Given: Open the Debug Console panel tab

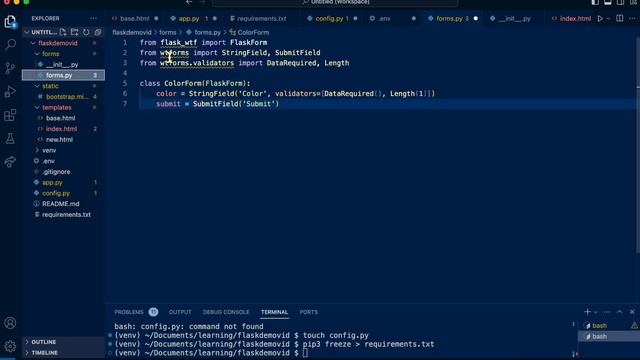Looking at the screenshot, I should tap(226, 312).
